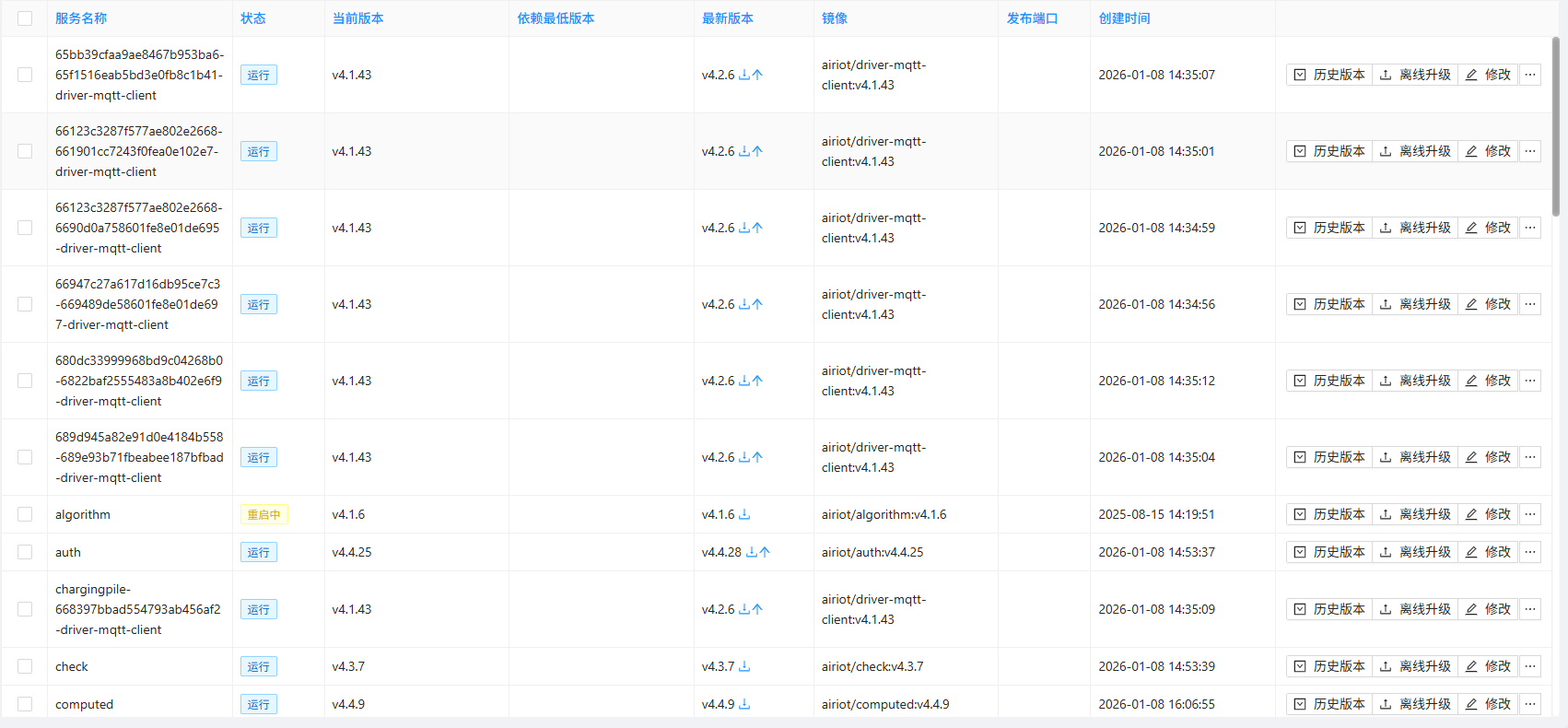Open the more actions menu for algorithm
This screenshot has height=728, width=1568.
pyautogui.click(x=1530, y=514)
